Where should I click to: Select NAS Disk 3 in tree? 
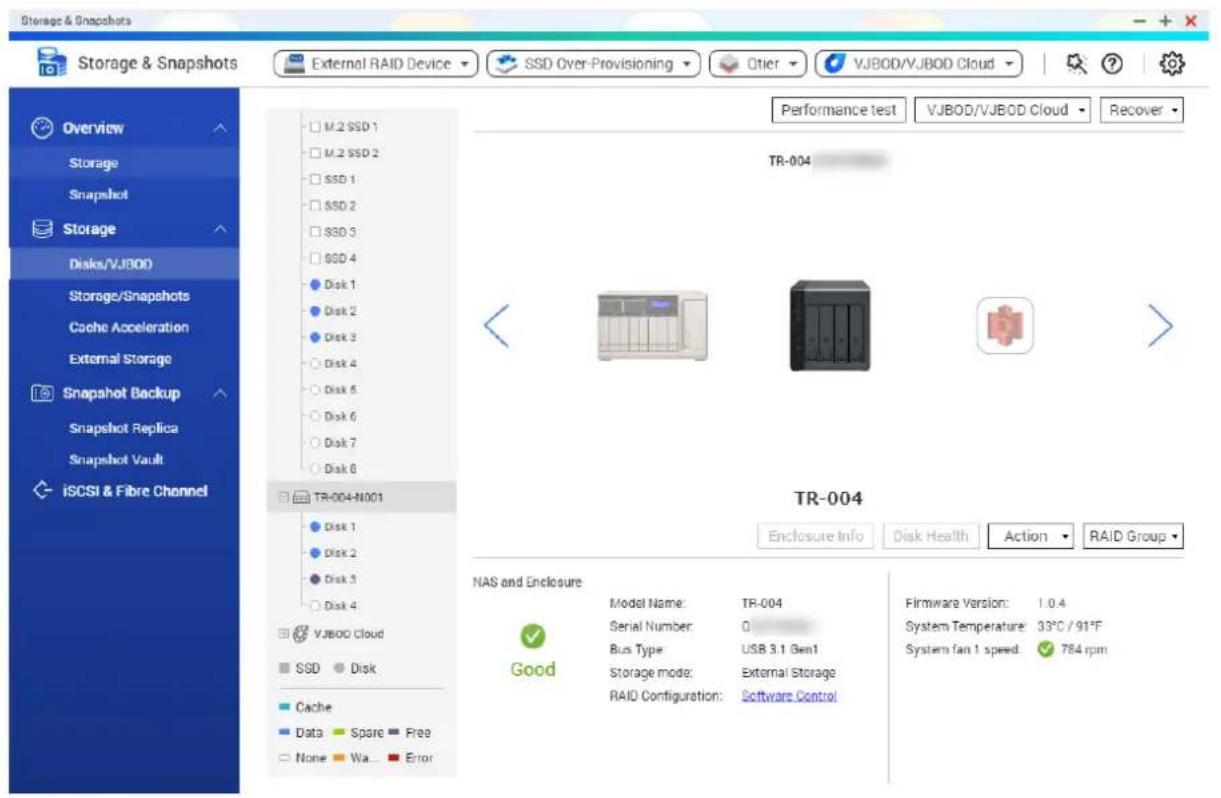tap(333, 337)
